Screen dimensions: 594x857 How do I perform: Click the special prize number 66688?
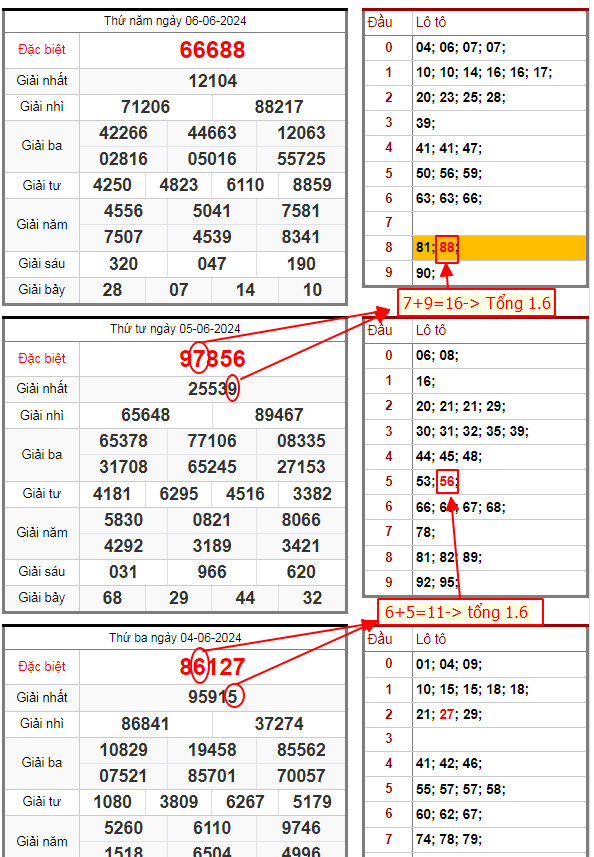[212, 50]
